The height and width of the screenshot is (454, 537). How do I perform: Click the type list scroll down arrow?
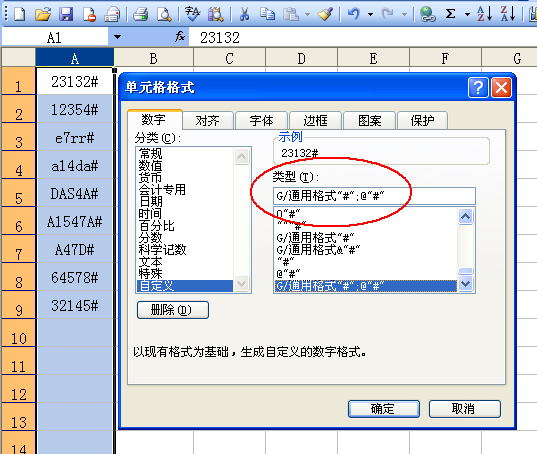pyautogui.click(x=465, y=283)
